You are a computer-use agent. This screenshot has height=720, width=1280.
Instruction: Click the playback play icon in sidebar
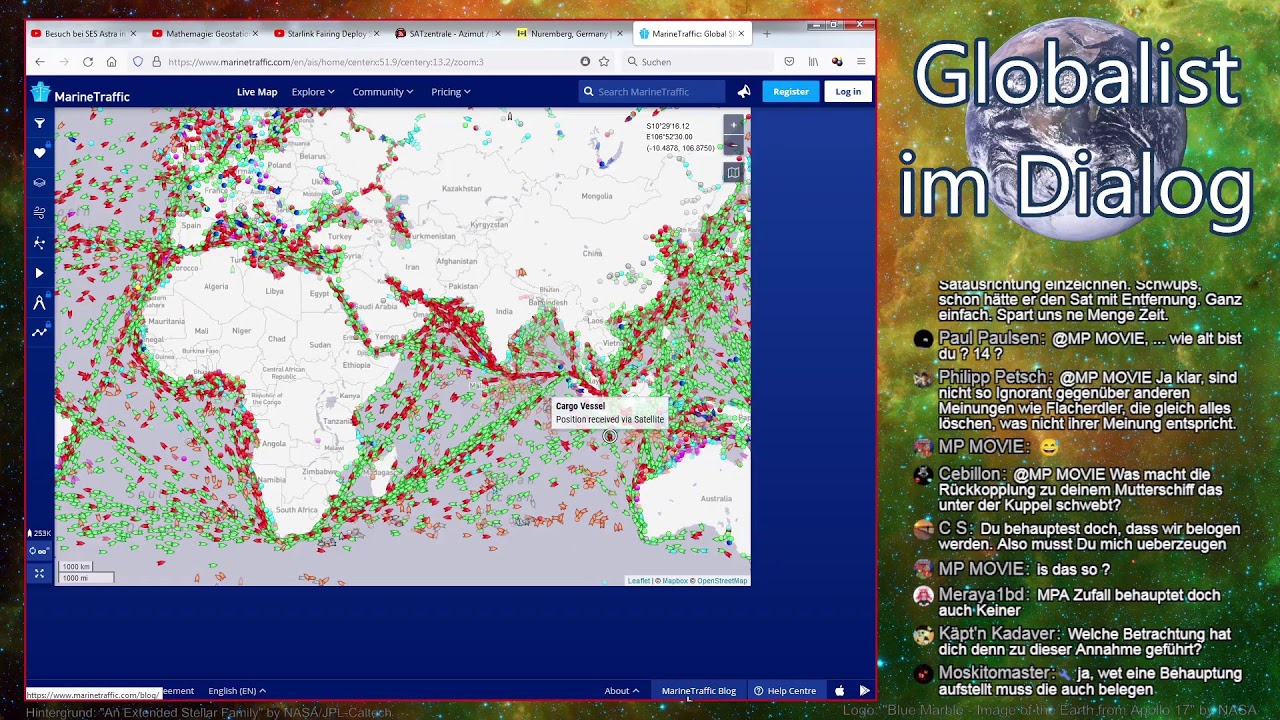point(40,273)
